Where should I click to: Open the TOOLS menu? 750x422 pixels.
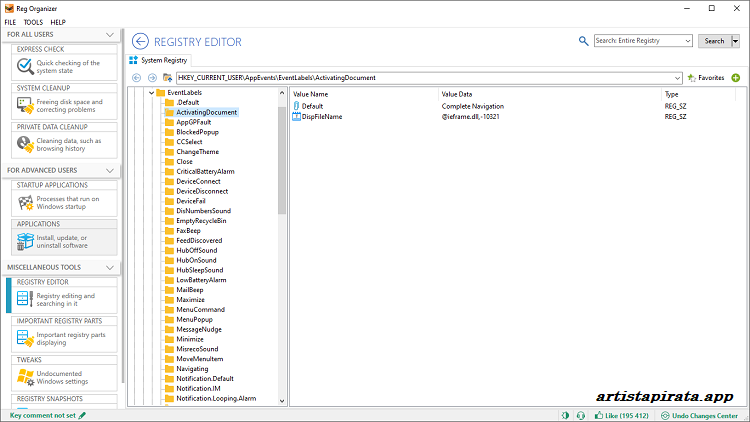pyautogui.click(x=33, y=22)
